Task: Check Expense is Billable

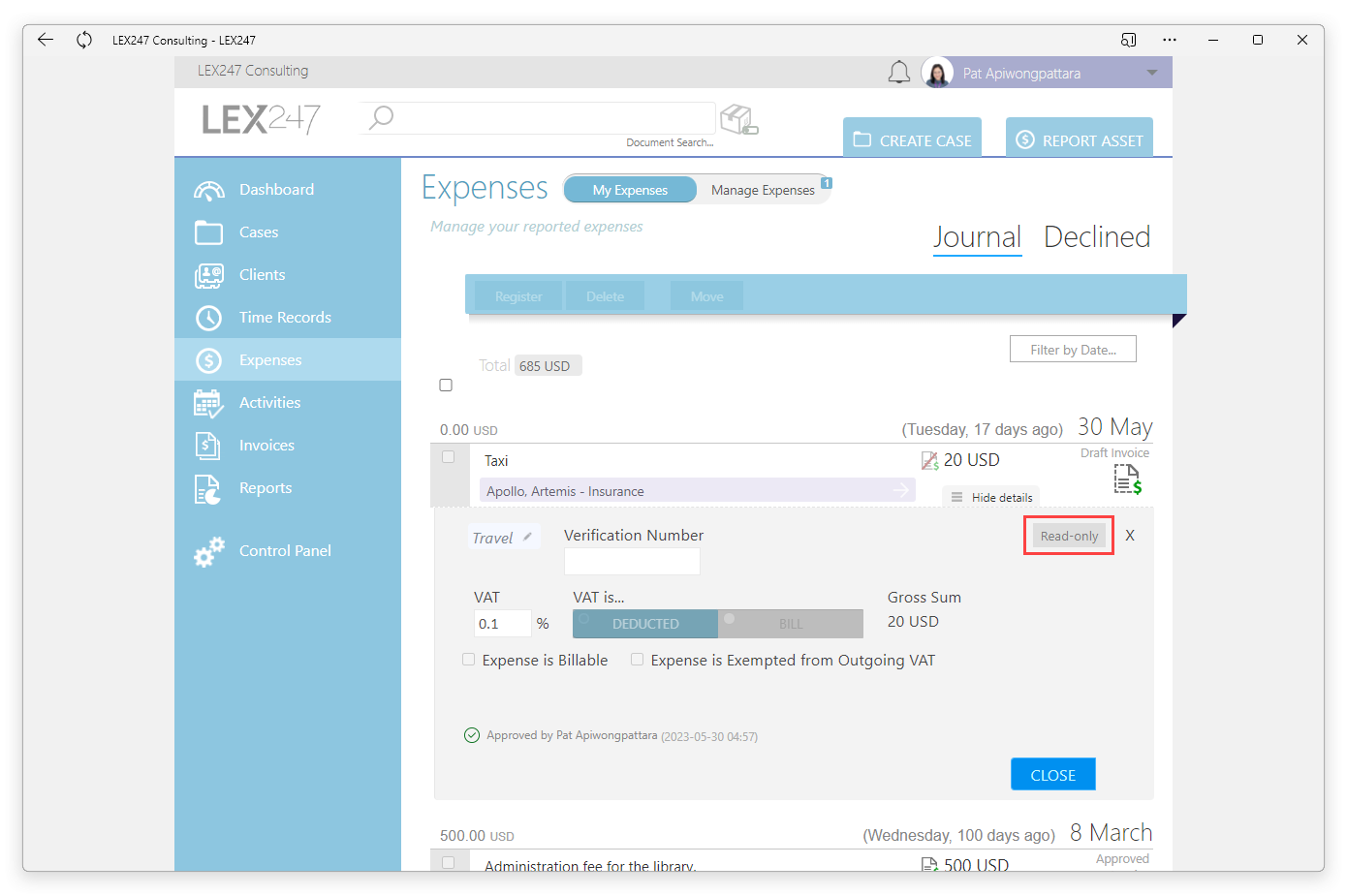Action: pos(469,660)
